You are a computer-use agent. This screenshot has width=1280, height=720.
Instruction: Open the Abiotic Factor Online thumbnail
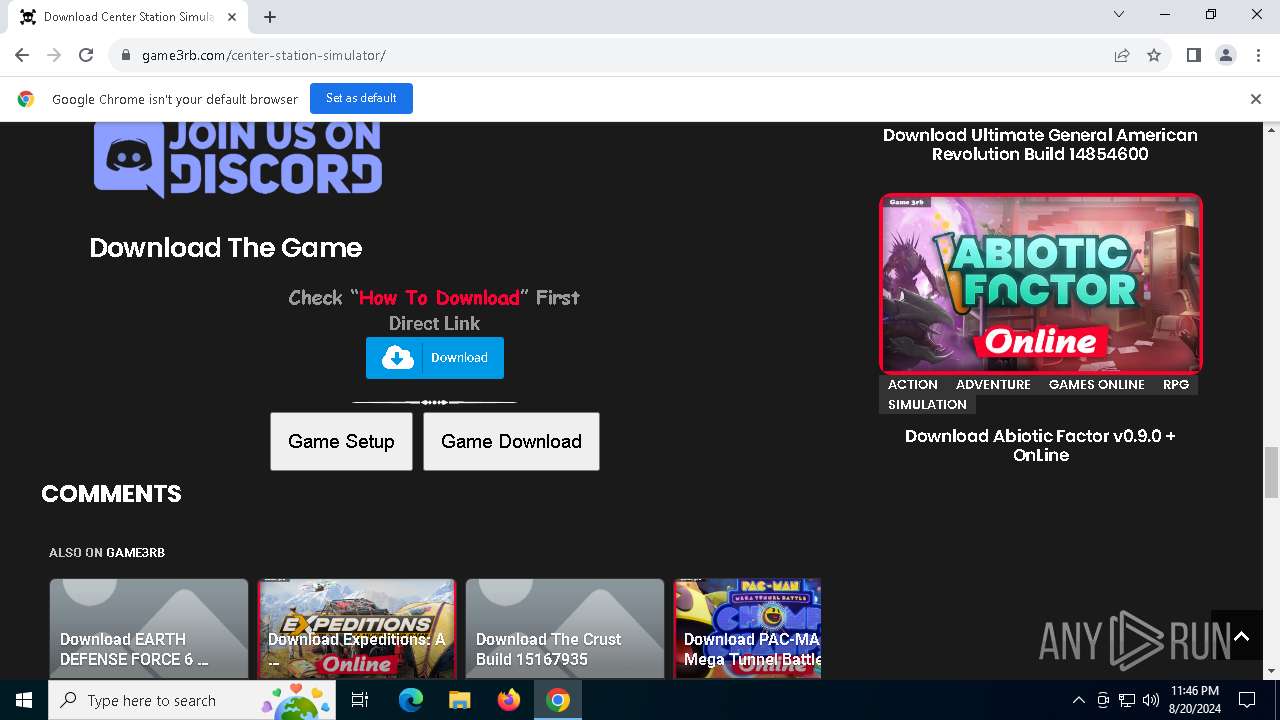(x=1040, y=283)
